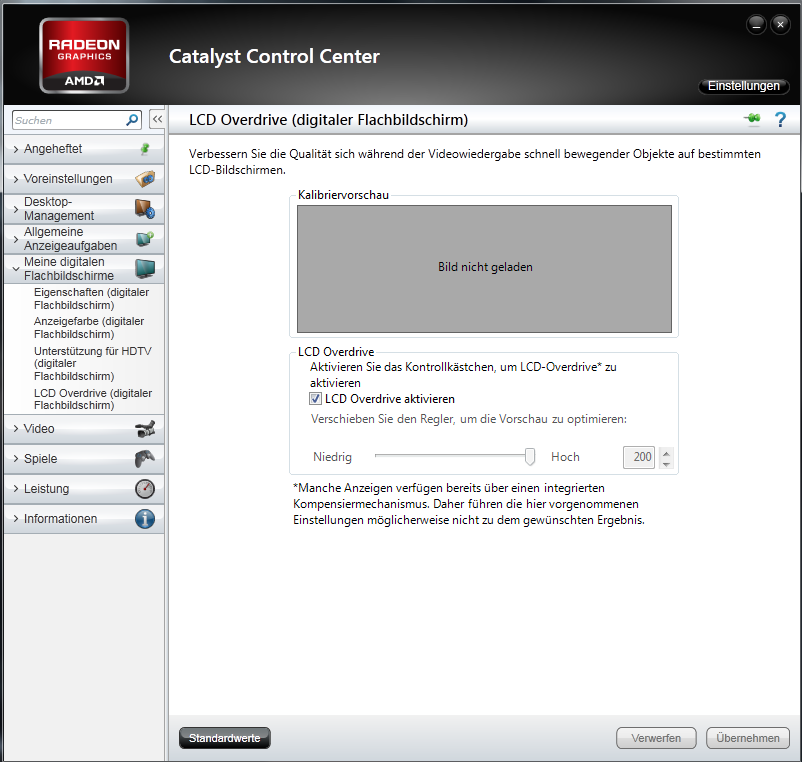The width and height of the screenshot is (802, 762).
Task: Click the Video camcorder icon
Action: [x=145, y=429]
